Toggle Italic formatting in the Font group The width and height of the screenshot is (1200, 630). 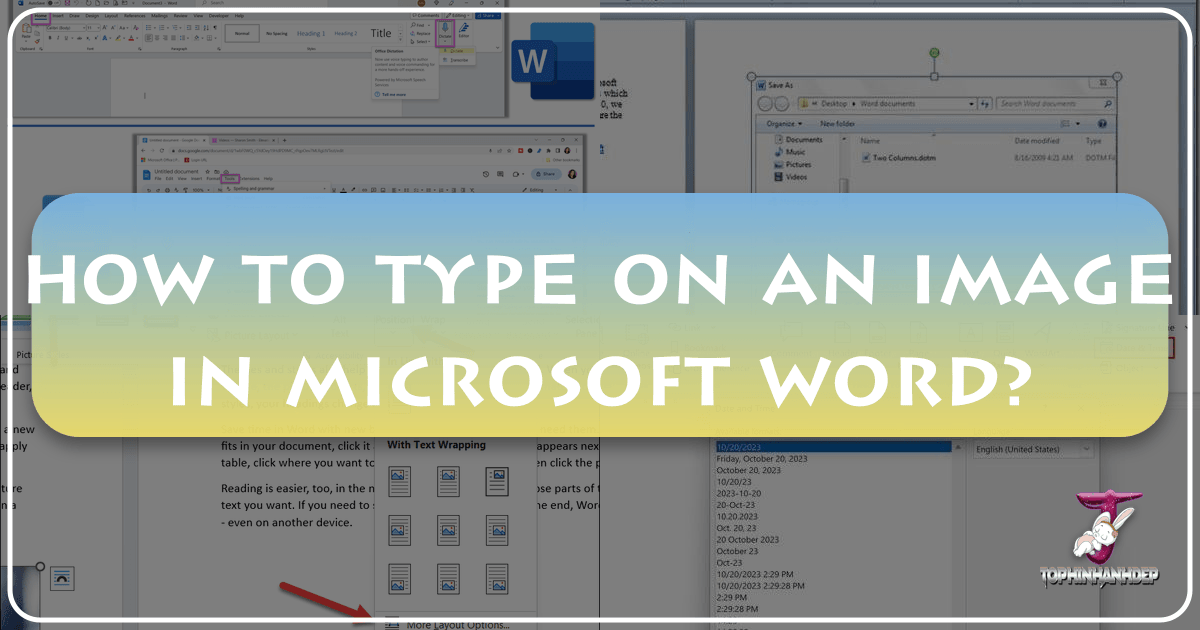(58, 37)
